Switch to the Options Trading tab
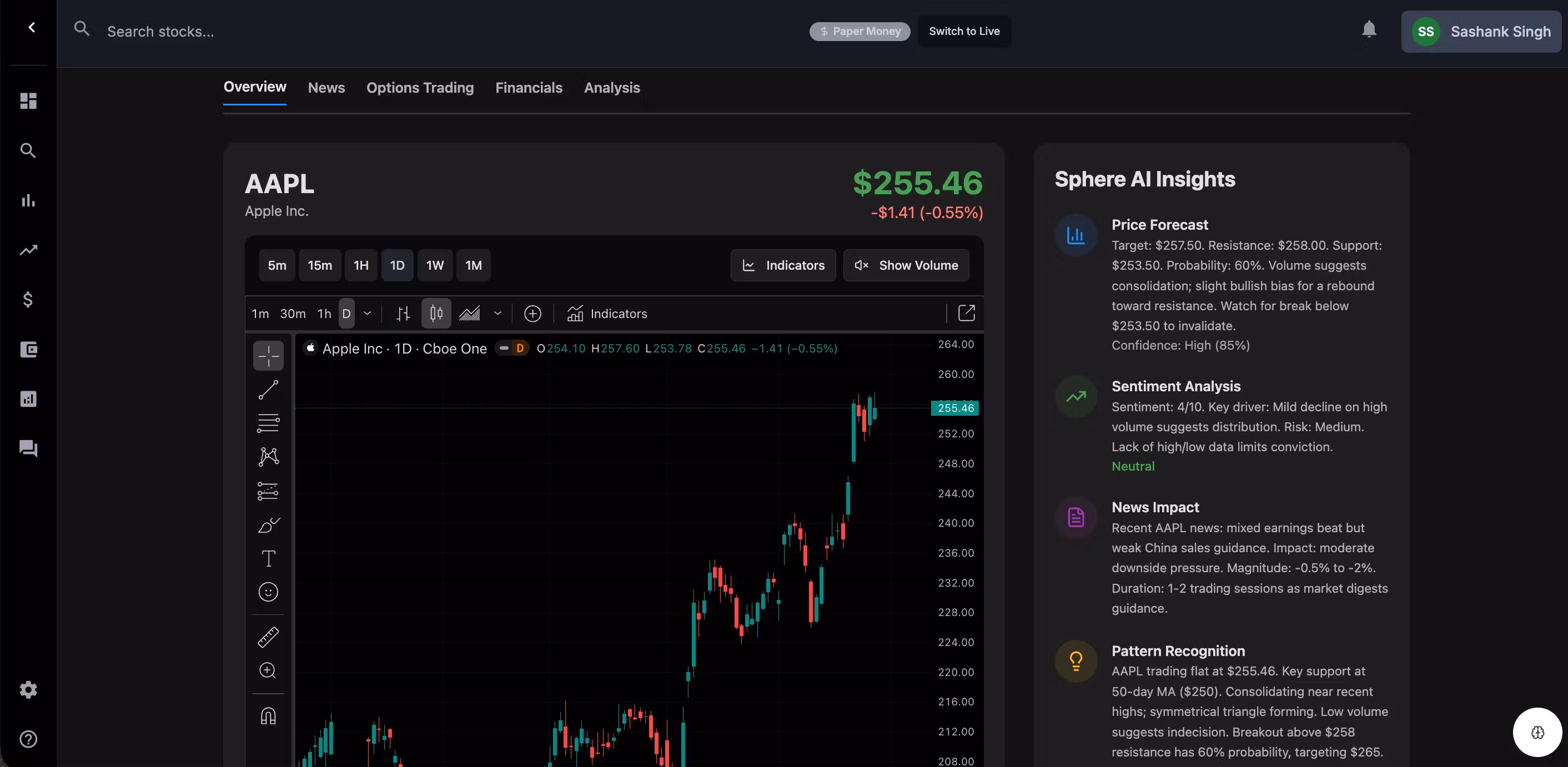Viewport: 1568px width, 767px height. coord(420,88)
